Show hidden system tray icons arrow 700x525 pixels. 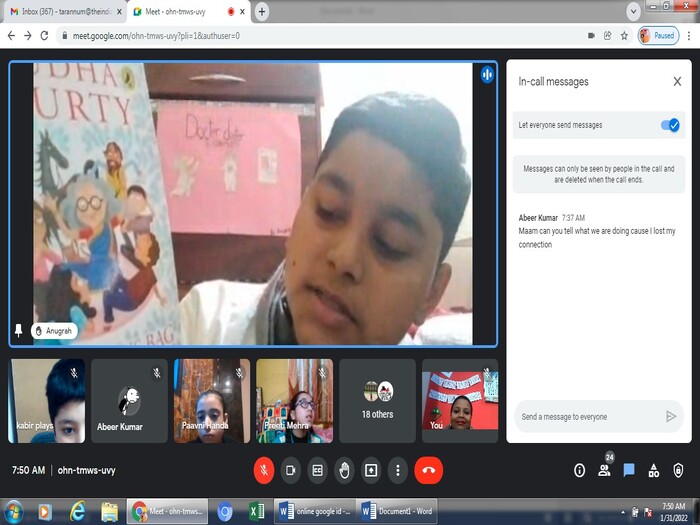click(623, 512)
